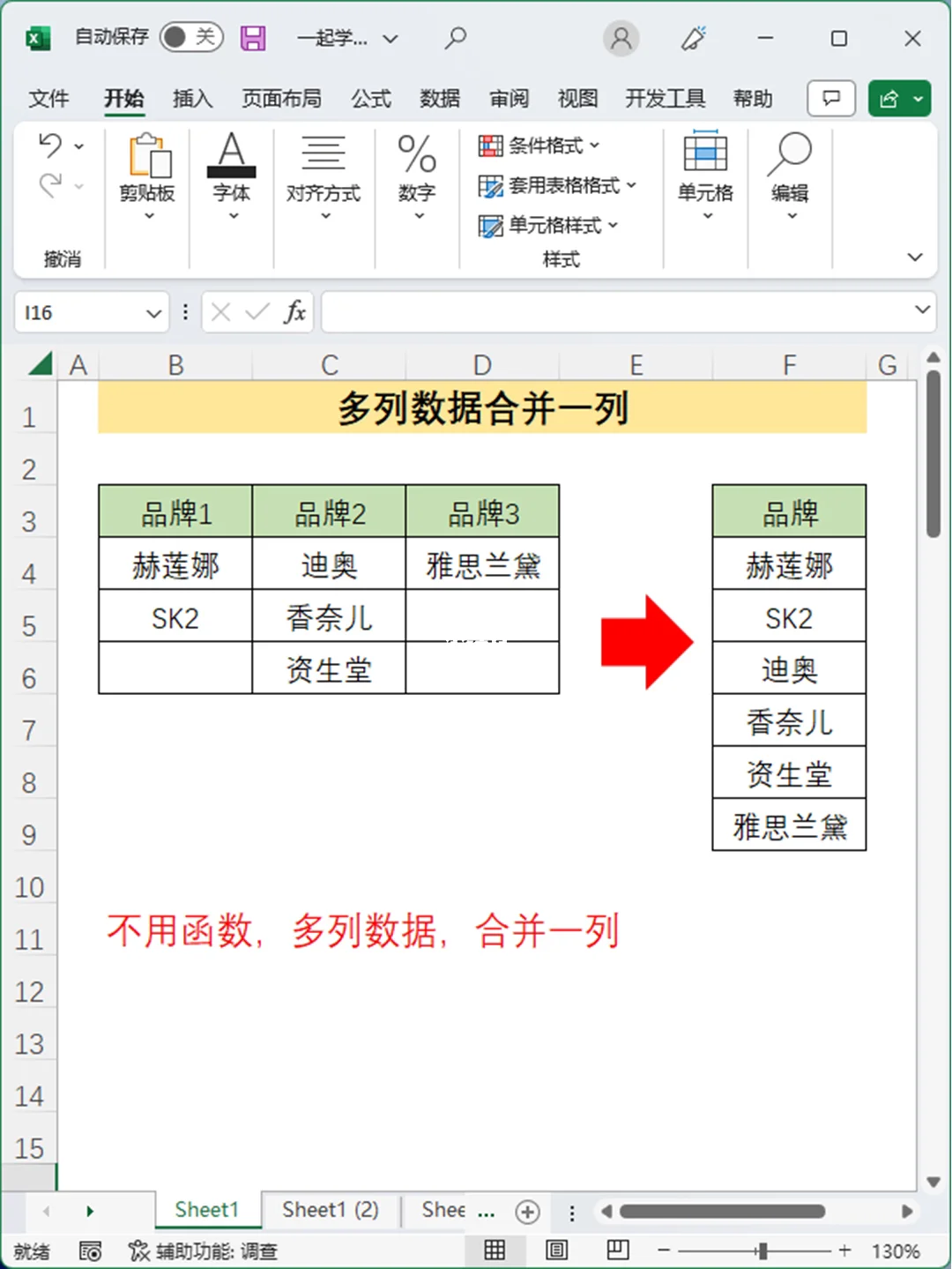Open the 字体 font group
Image resolution: width=952 pixels, height=1269 pixels.
(x=232, y=176)
